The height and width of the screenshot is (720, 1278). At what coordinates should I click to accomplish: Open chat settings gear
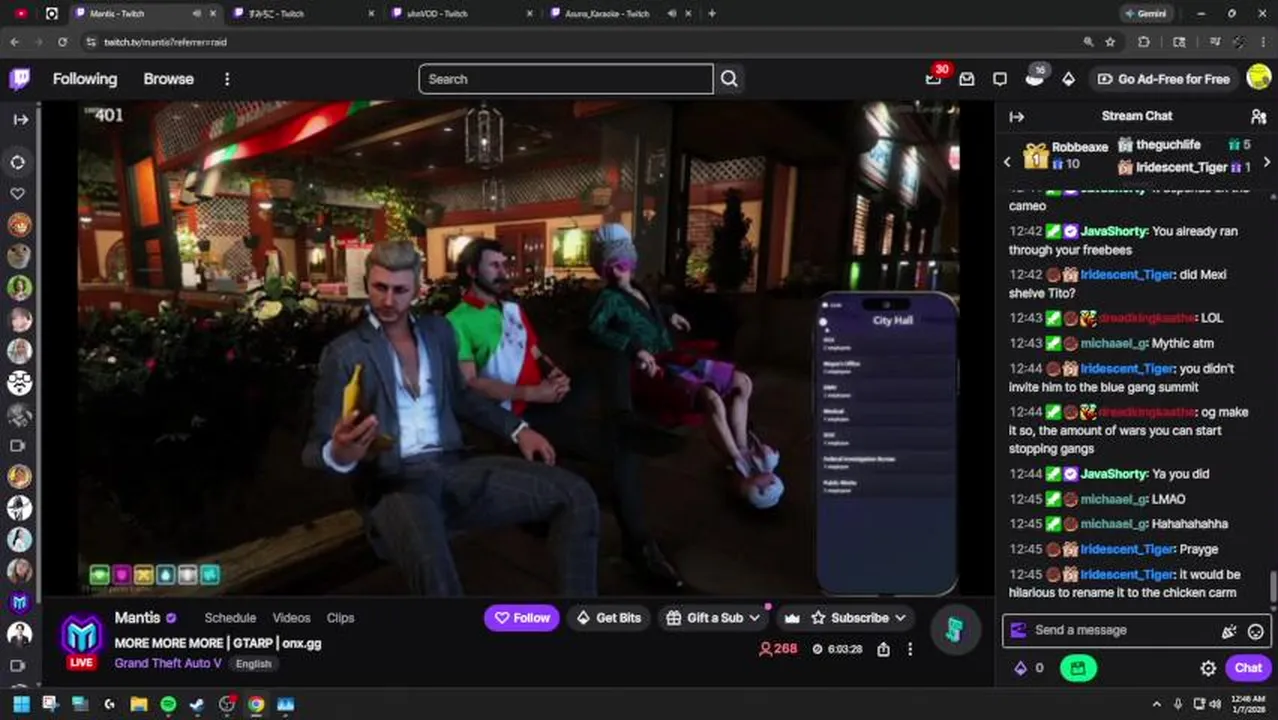(1208, 668)
